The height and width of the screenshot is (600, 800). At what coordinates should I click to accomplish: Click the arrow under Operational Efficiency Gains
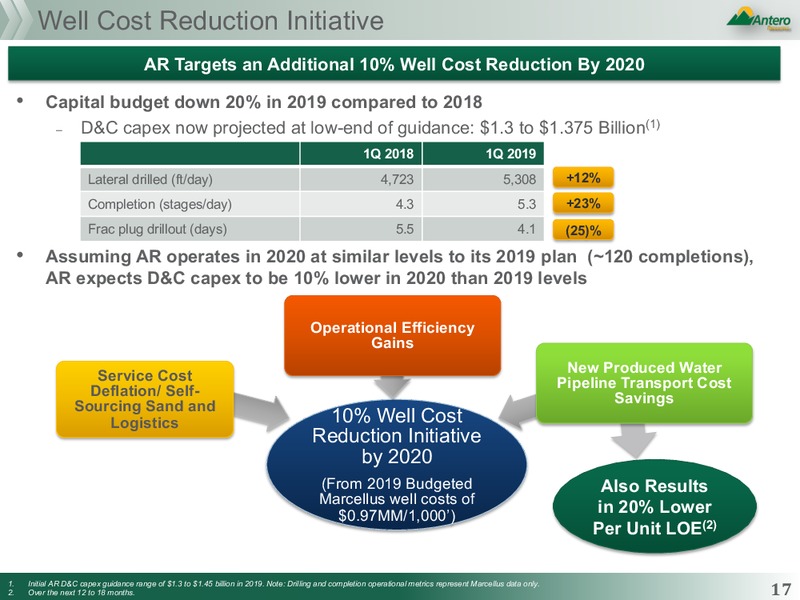pos(392,387)
